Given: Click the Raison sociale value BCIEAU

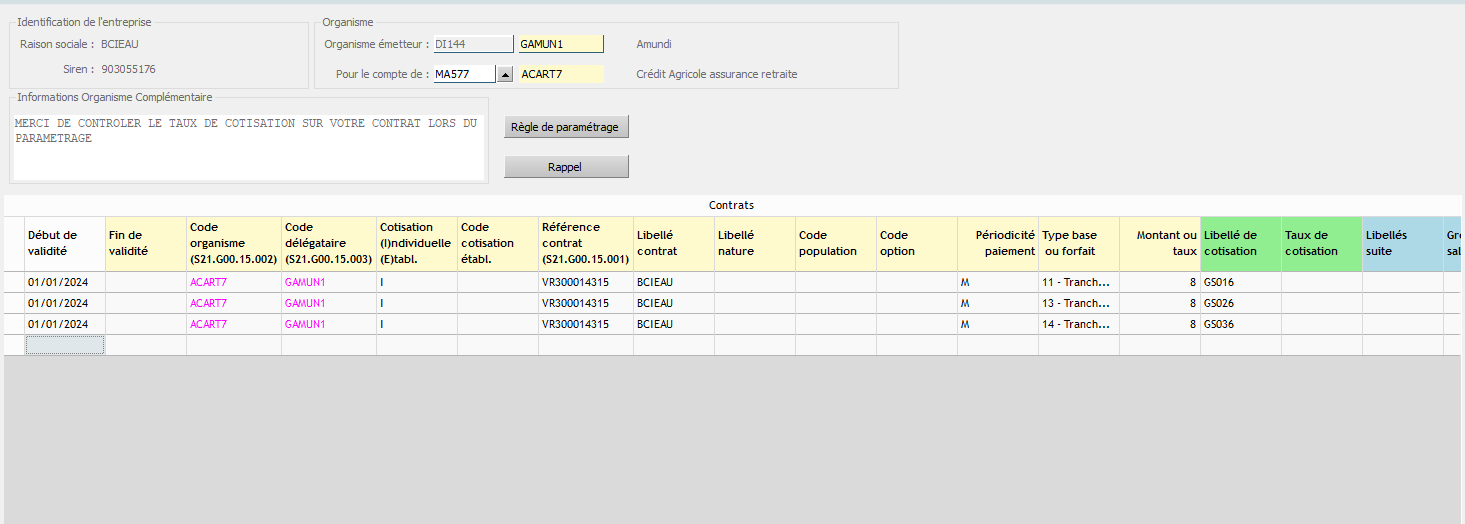Looking at the screenshot, I should [120, 44].
